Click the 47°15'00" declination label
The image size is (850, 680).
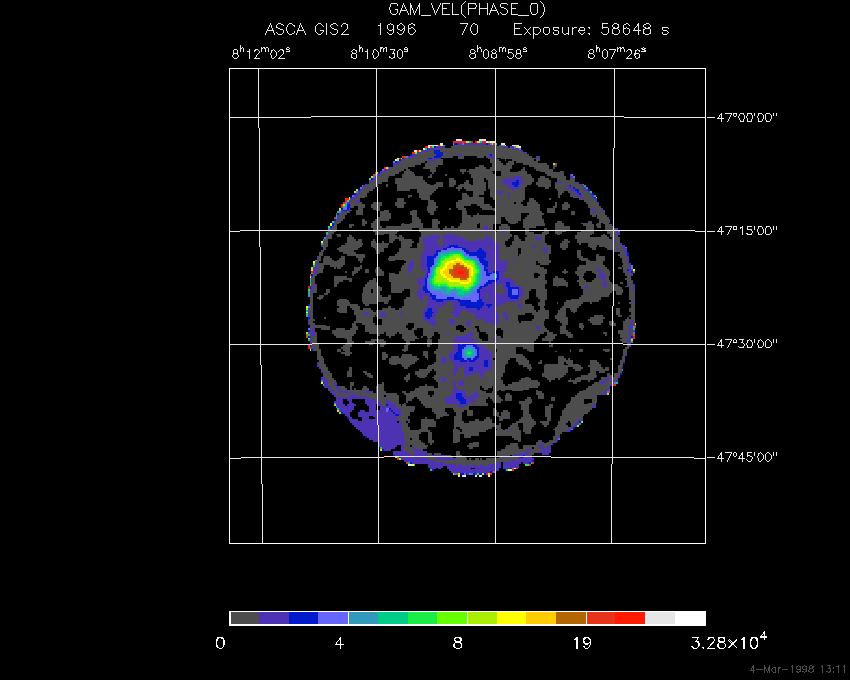click(x=747, y=231)
